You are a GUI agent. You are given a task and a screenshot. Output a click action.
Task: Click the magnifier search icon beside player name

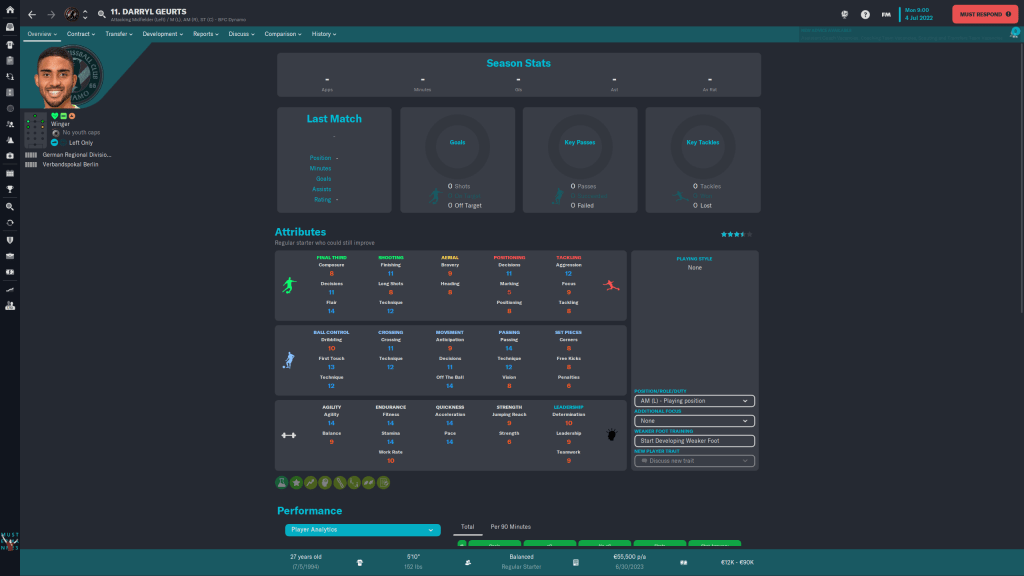(101, 14)
